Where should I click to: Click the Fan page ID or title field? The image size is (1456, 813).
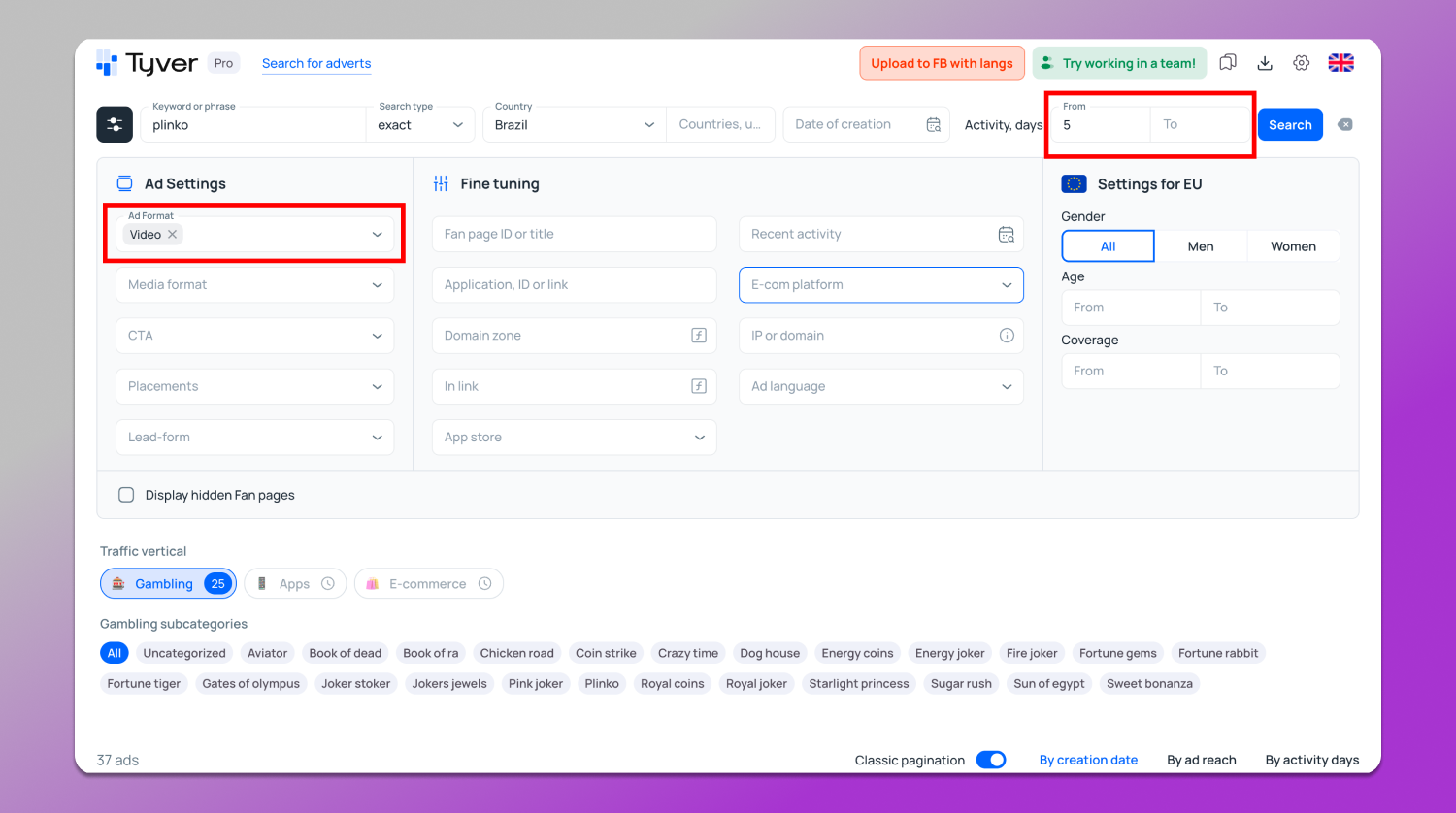(x=574, y=235)
